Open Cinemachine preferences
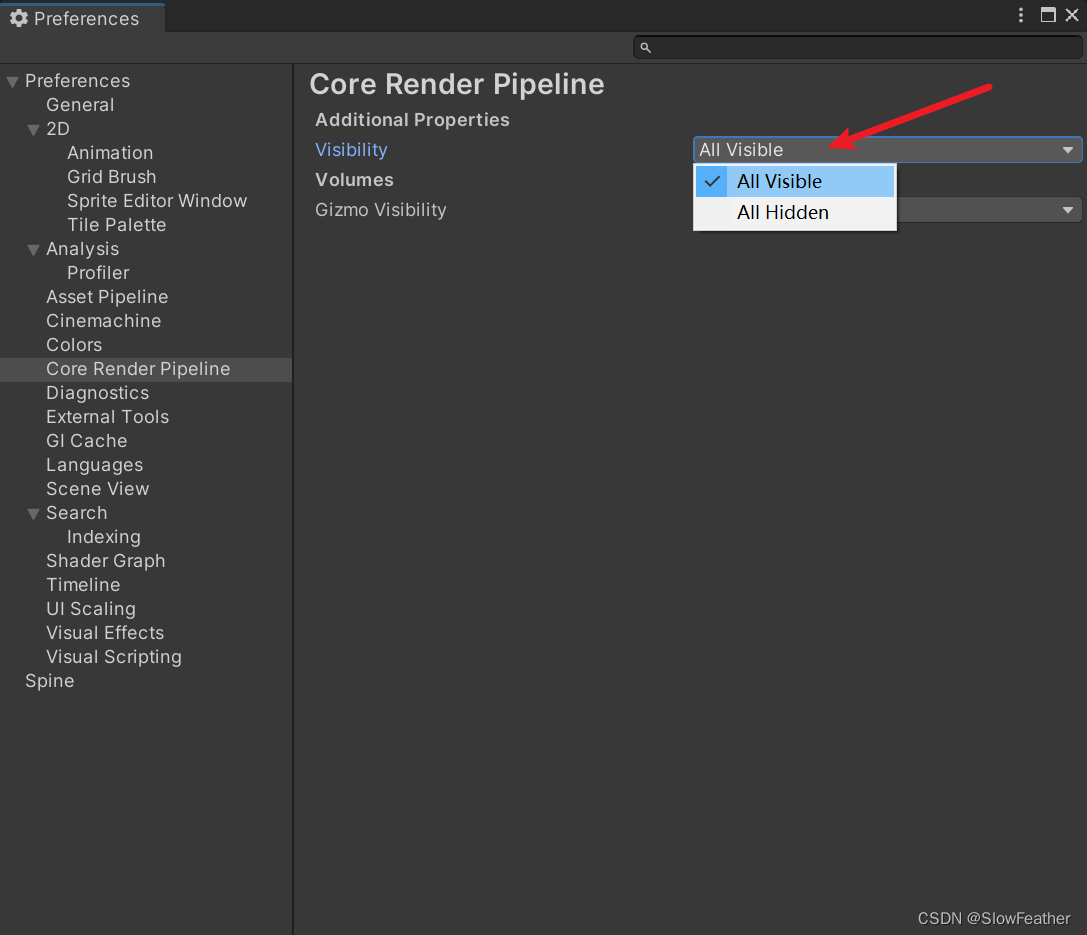 (x=103, y=321)
